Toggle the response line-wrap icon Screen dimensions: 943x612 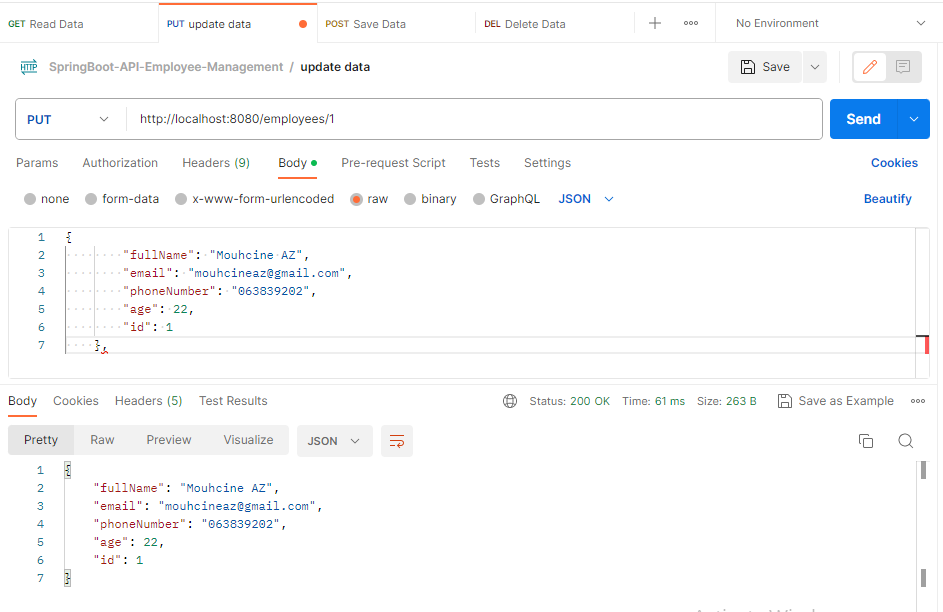coord(397,441)
